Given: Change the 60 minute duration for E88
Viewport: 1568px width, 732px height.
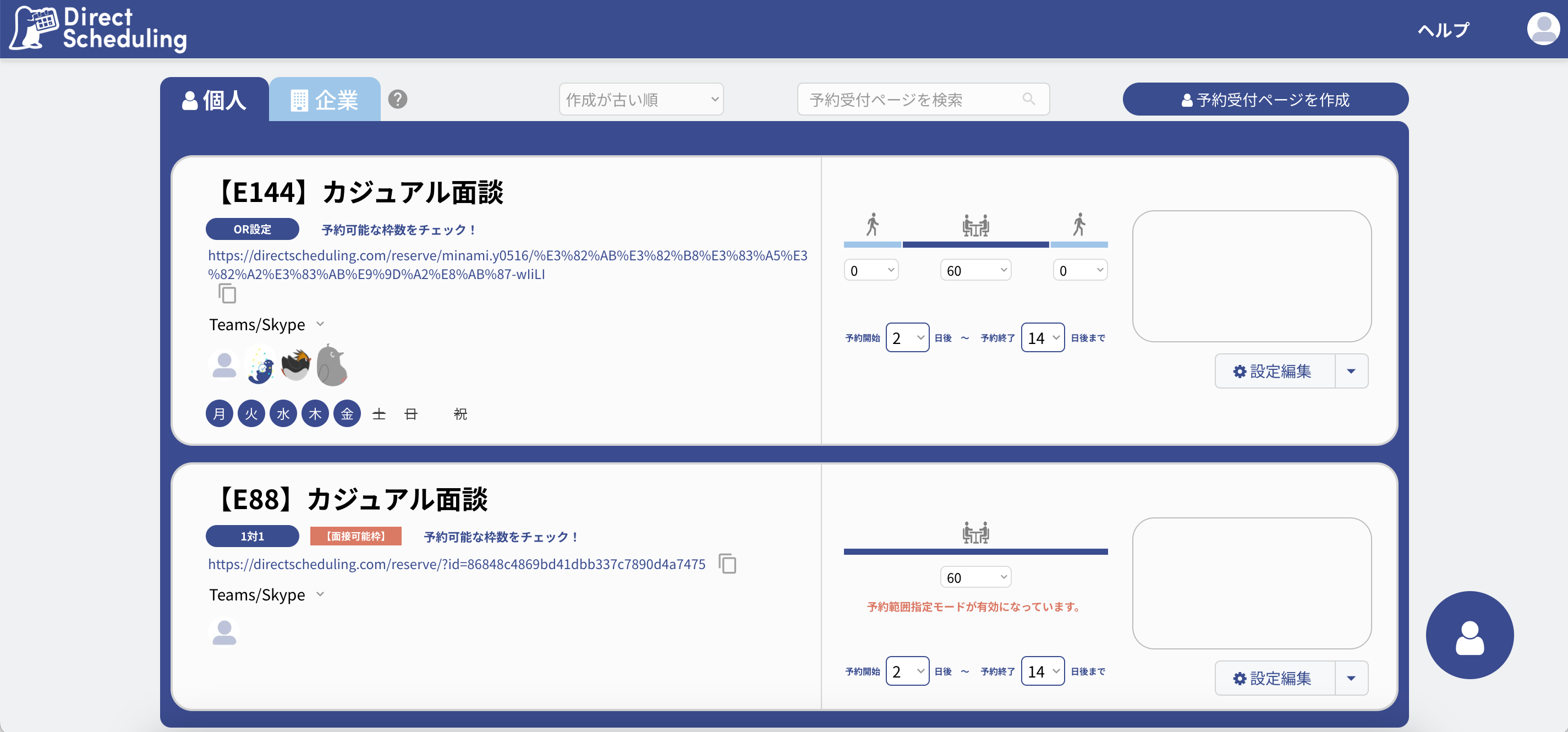Looking at the screenshot, I should click(x=976, y=576).
